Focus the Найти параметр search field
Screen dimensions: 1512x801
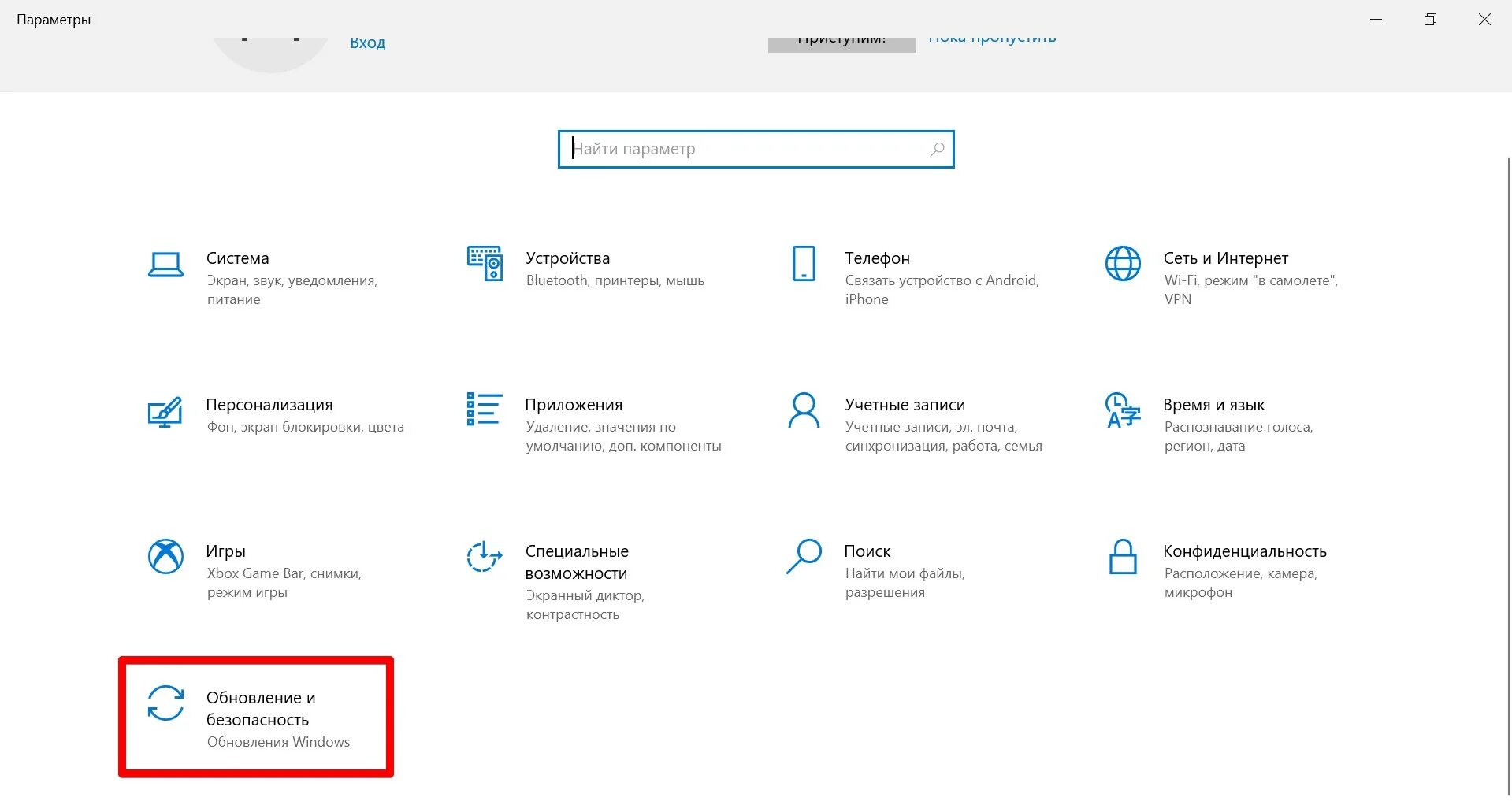pyautogui.click(x=756, y=149)
